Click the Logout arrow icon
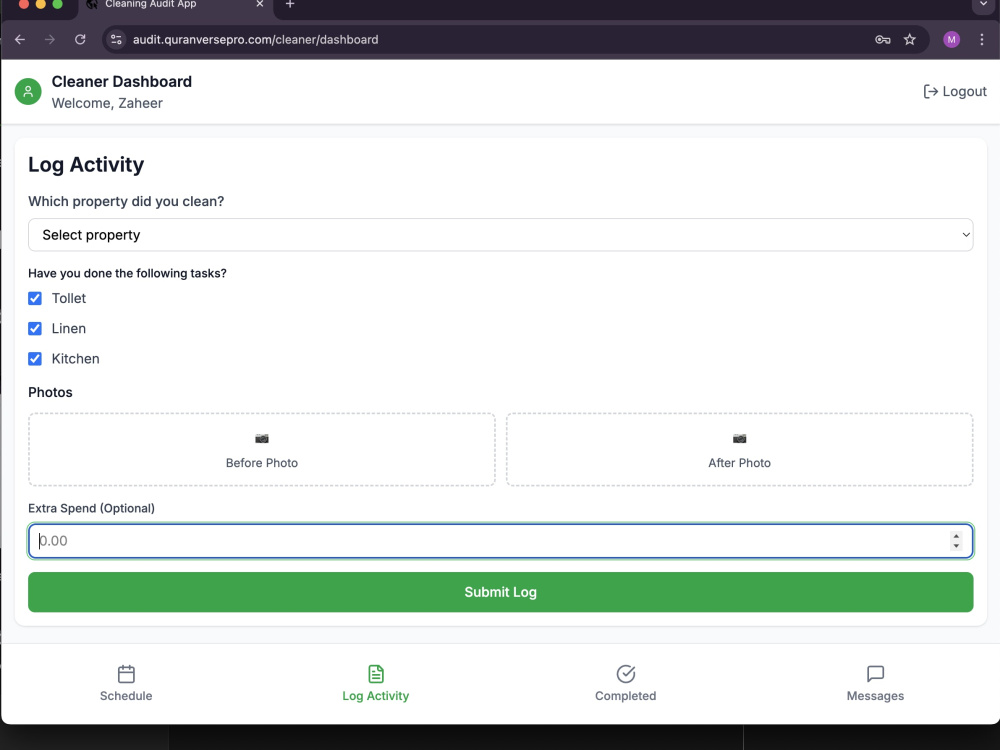The height and width of the screenshot is (750, 1000). tap(930, 92)
